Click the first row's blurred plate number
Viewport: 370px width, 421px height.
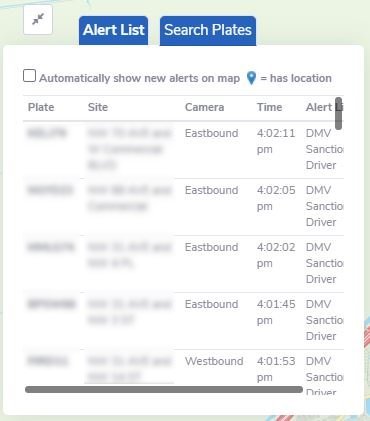(47, 133)
